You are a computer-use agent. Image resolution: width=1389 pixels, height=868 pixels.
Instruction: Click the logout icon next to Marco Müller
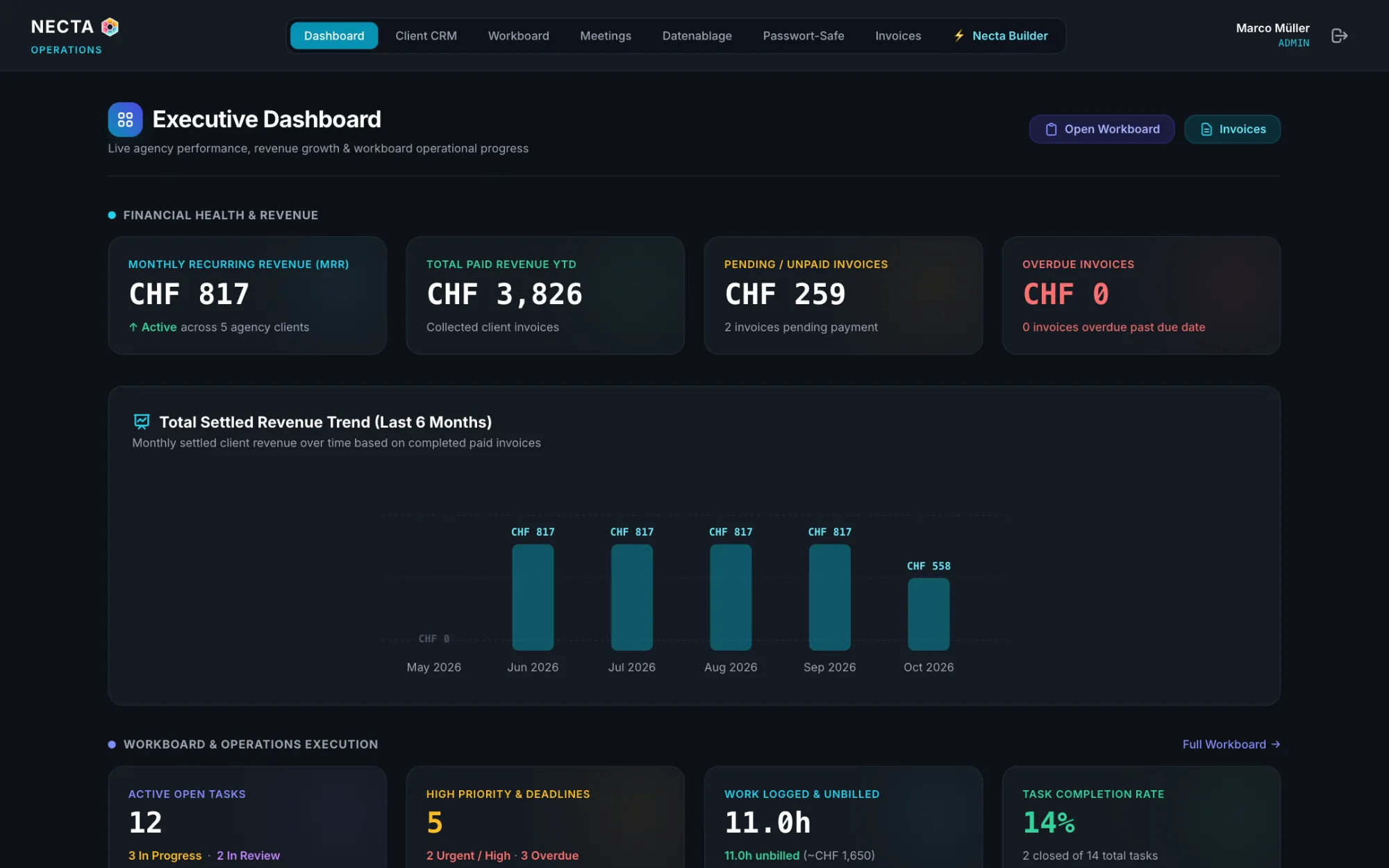(1340, 35)
